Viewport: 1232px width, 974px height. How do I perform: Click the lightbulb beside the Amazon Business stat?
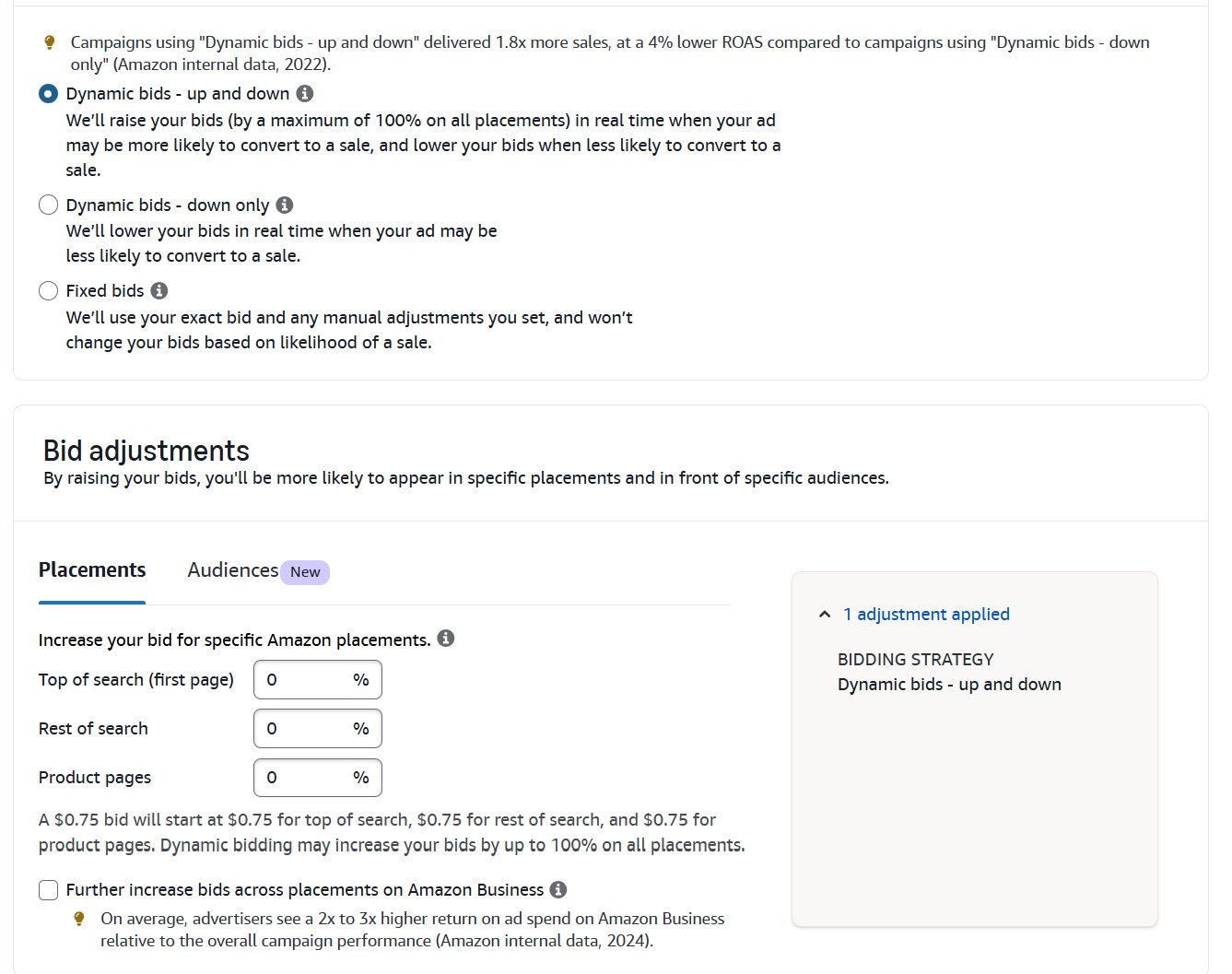pos(78,918)
